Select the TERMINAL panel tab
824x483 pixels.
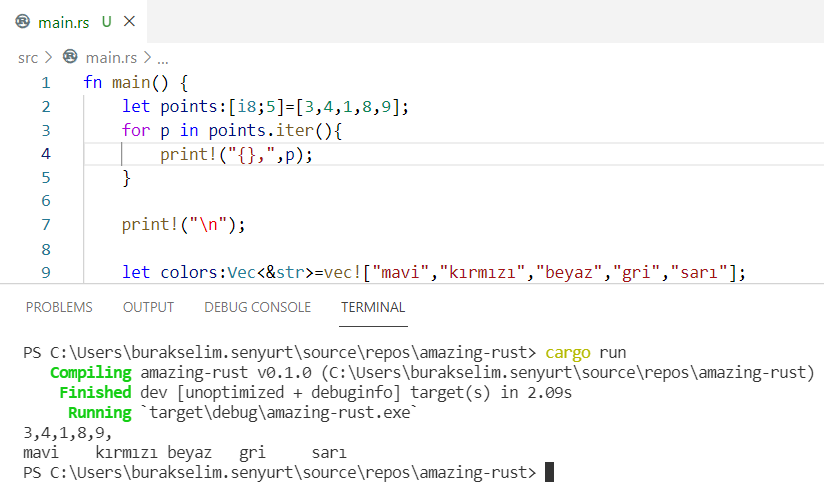point(373,307)
